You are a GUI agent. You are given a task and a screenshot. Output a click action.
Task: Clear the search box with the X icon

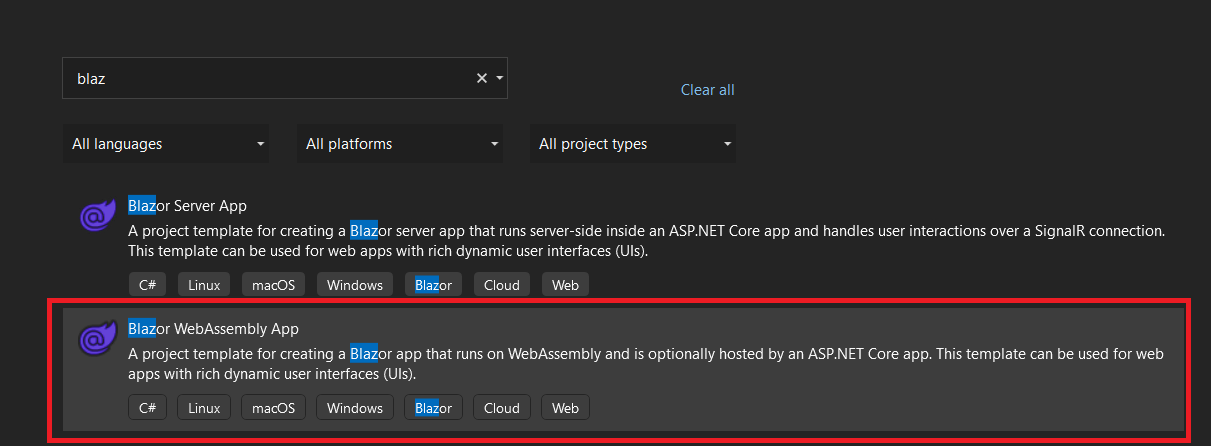[x=481, y=78]
